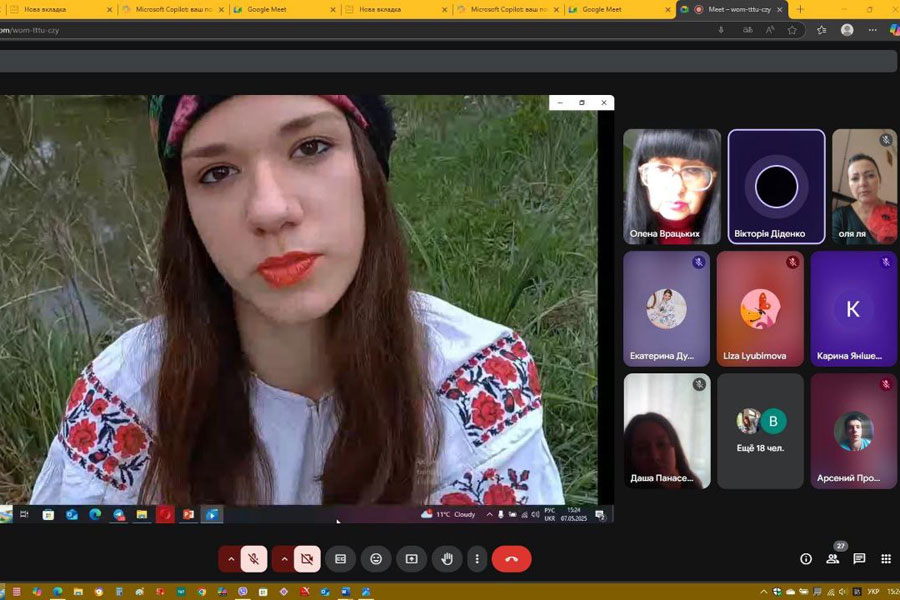Open the activities grid icon

pyautogui.click(x=885, y=559)
